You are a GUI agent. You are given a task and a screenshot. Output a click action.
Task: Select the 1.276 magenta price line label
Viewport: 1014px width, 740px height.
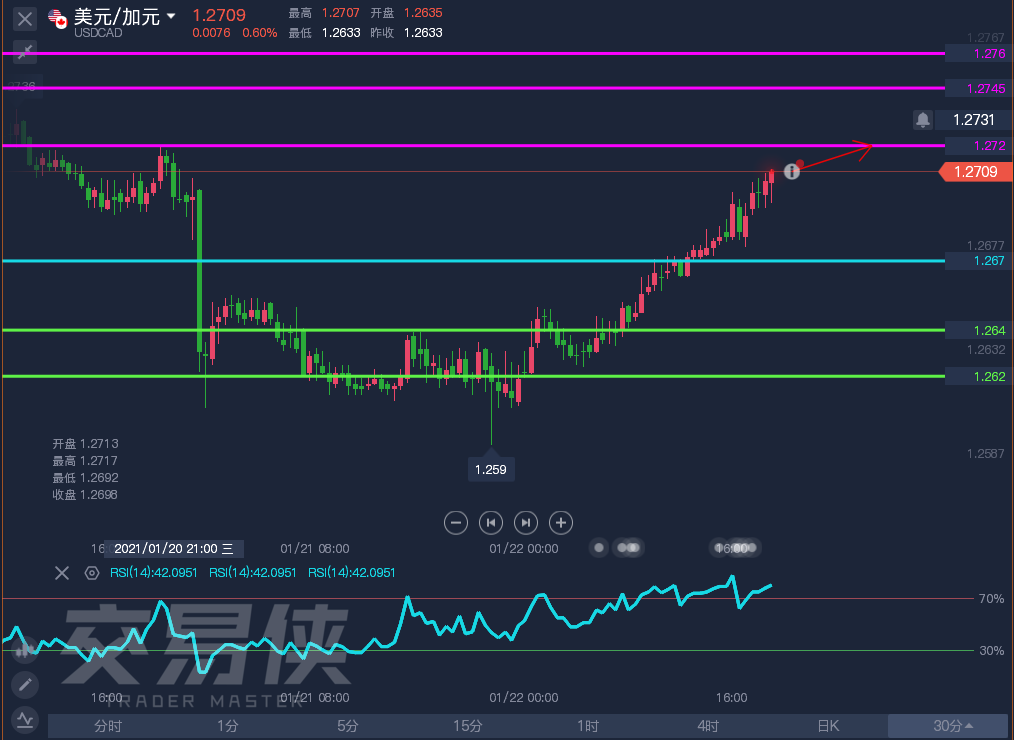click(x=979, y=54)
